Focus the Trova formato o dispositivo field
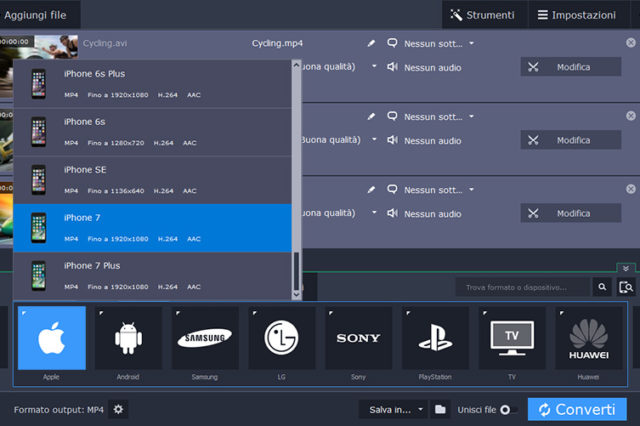 pyautogui.click(x=523, y=287)
